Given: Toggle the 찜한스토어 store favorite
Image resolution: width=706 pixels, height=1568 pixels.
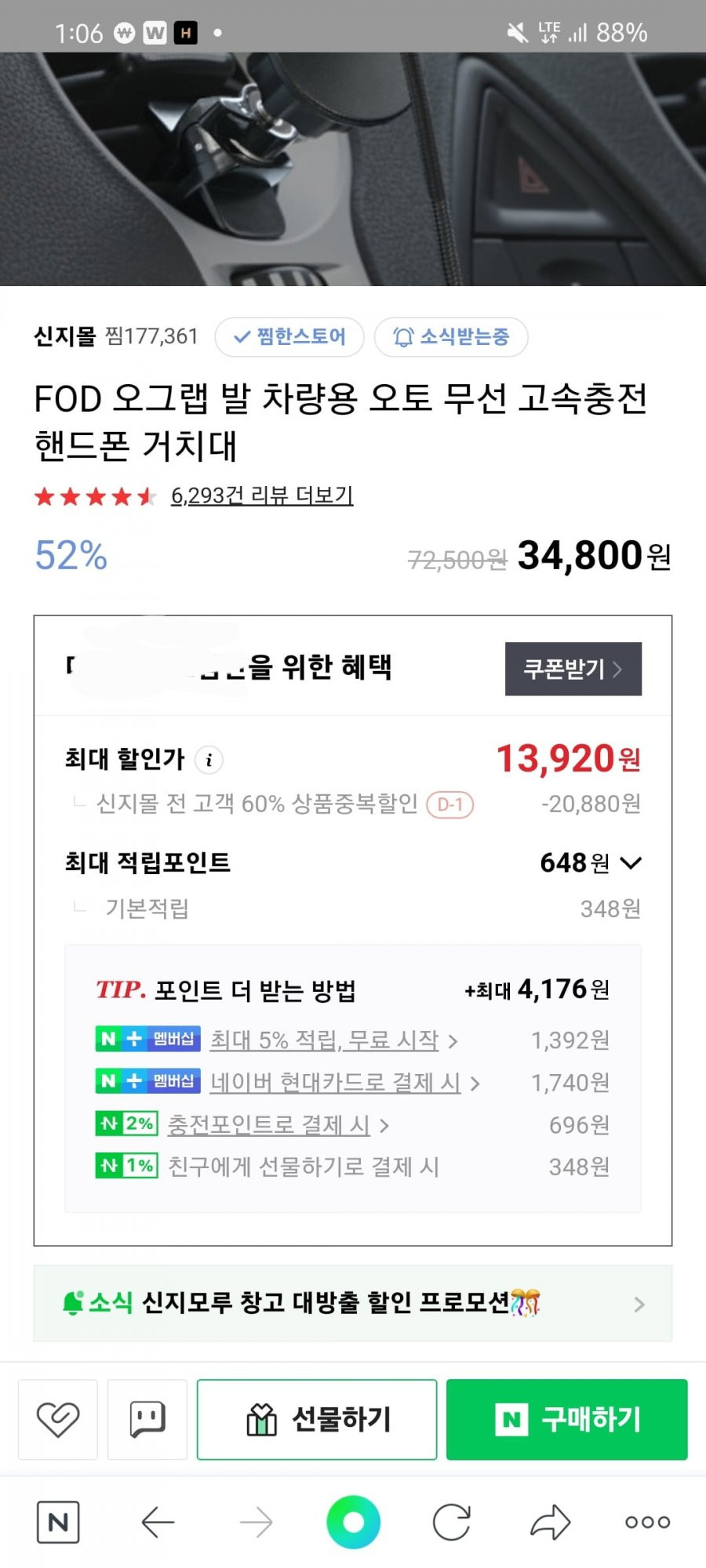Looking at the screenshot, I should 289,337.
